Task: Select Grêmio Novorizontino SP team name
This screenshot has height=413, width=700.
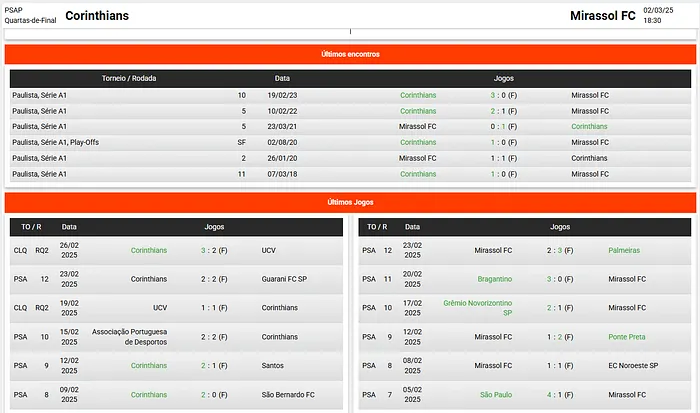Action: pos(478,307)
